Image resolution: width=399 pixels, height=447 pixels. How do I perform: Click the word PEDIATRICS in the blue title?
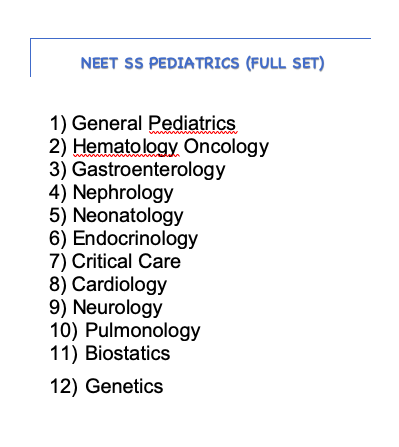point(194,63)
